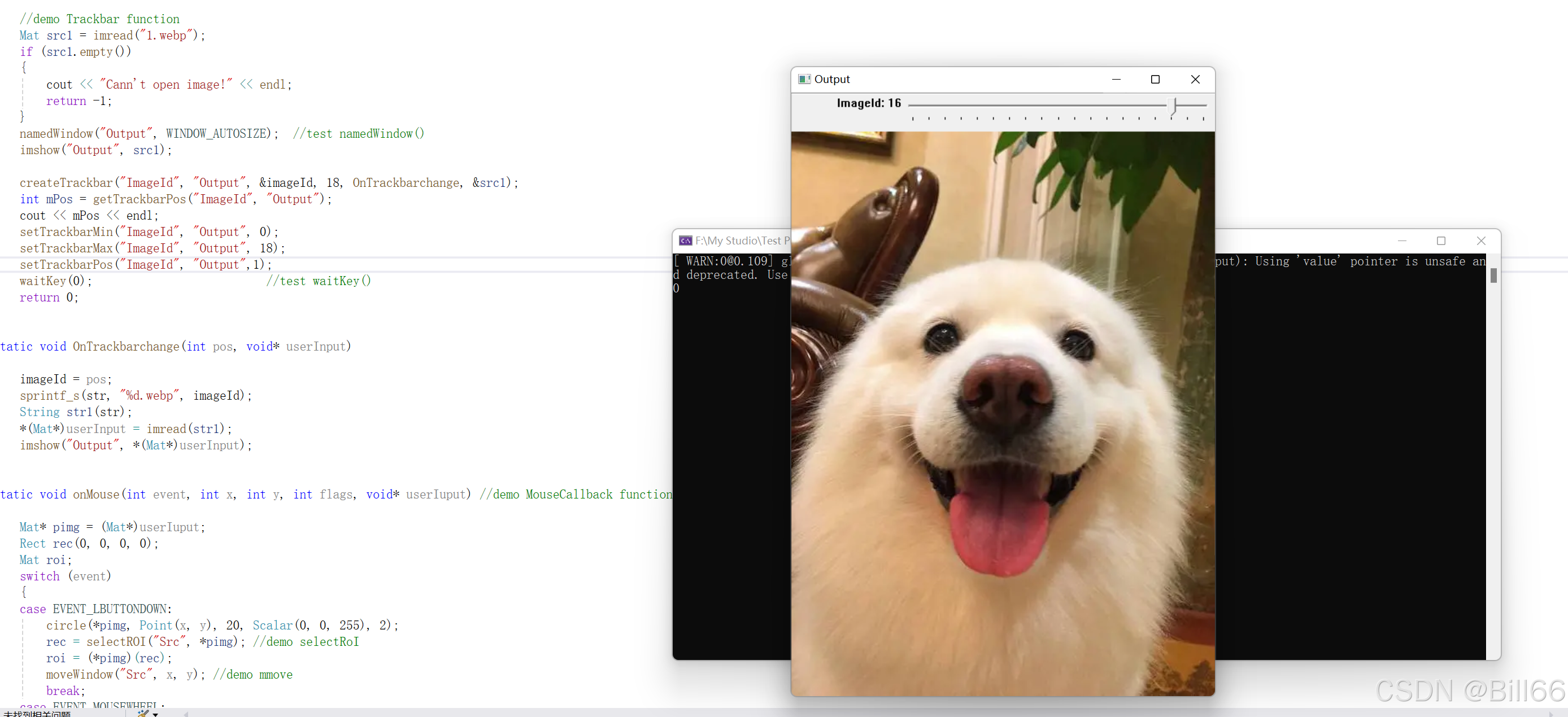Viewport: 1568px width, 717px height.
Task: Click the '//demo Trackbar function' comment line
Action: [100, 19]
